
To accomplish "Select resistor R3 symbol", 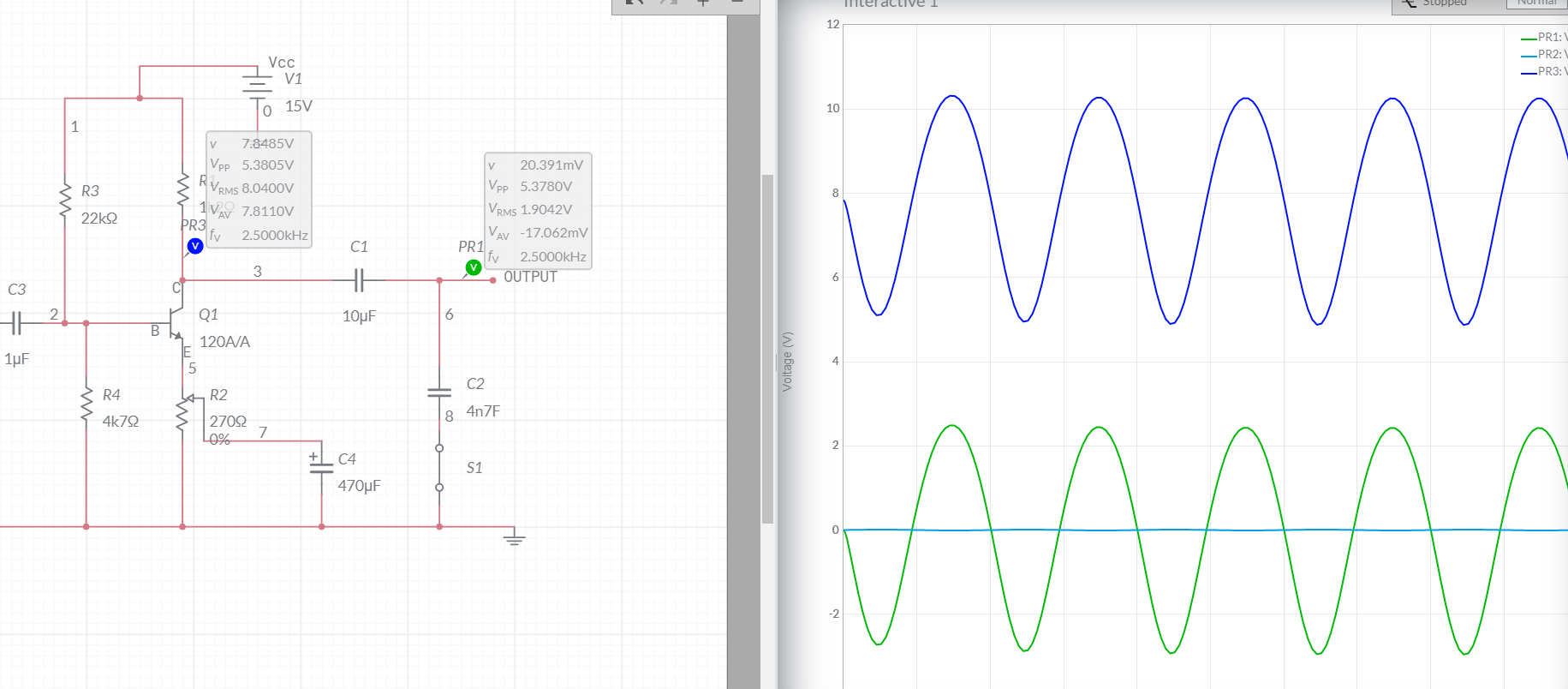I will click(64, 199).
